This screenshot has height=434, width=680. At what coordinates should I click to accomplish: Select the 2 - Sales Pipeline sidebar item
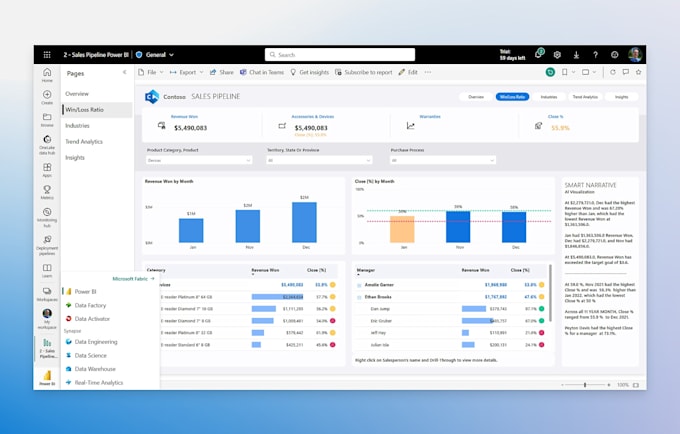point(47,349)
